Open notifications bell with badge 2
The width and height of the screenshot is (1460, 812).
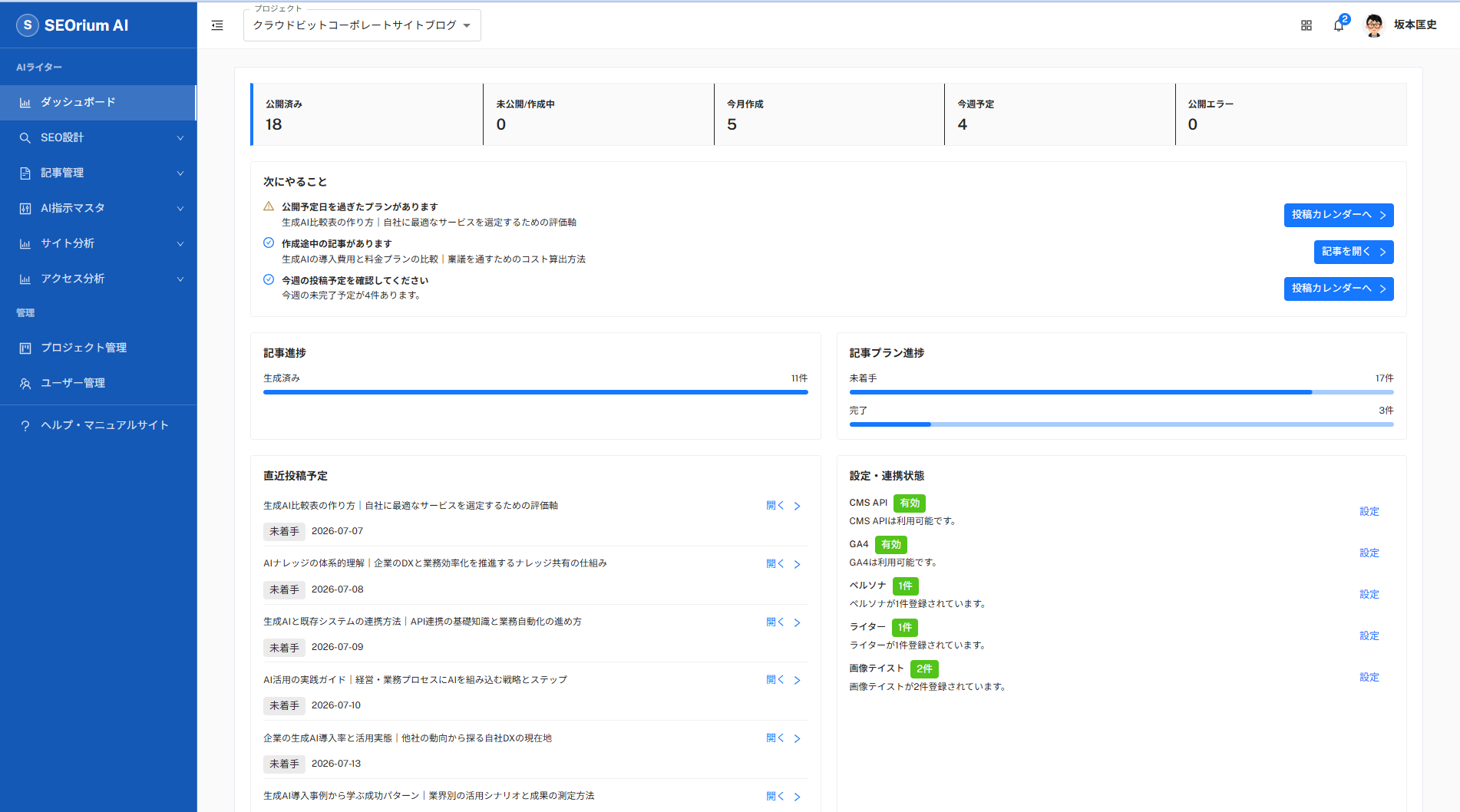click(x=1339, y=25)
